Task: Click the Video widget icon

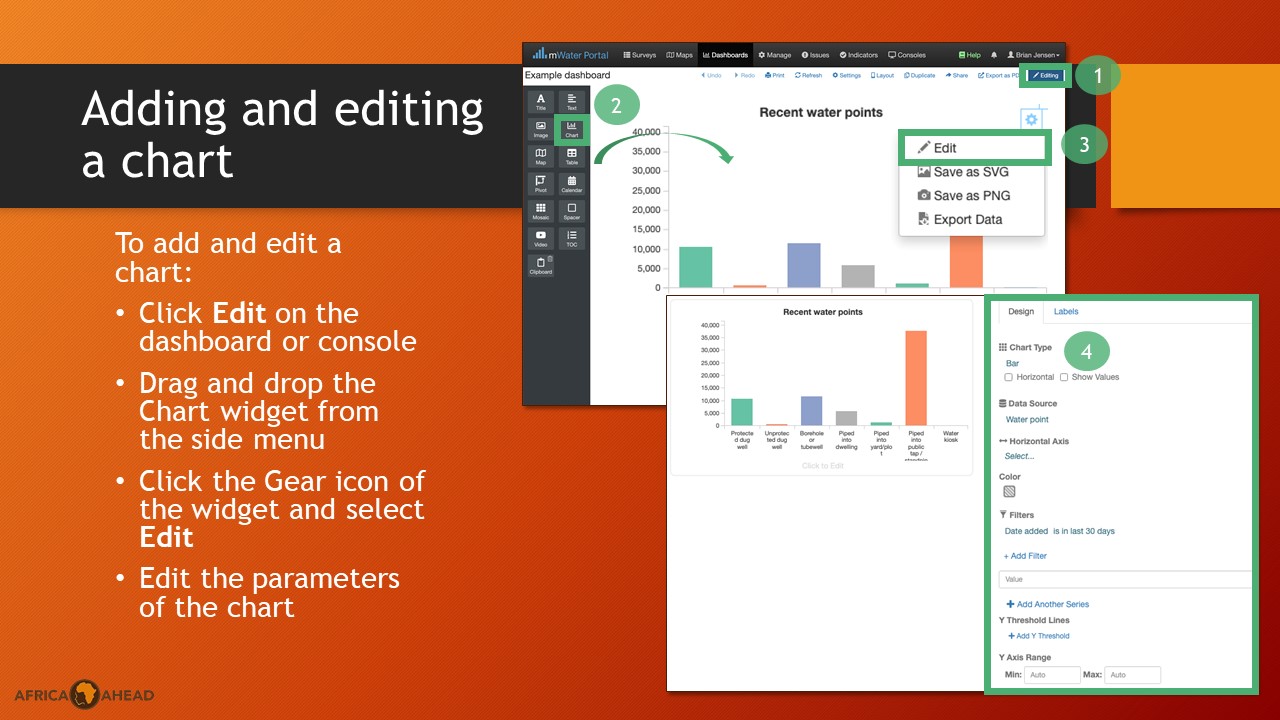Action: click(x=541, y=238)
